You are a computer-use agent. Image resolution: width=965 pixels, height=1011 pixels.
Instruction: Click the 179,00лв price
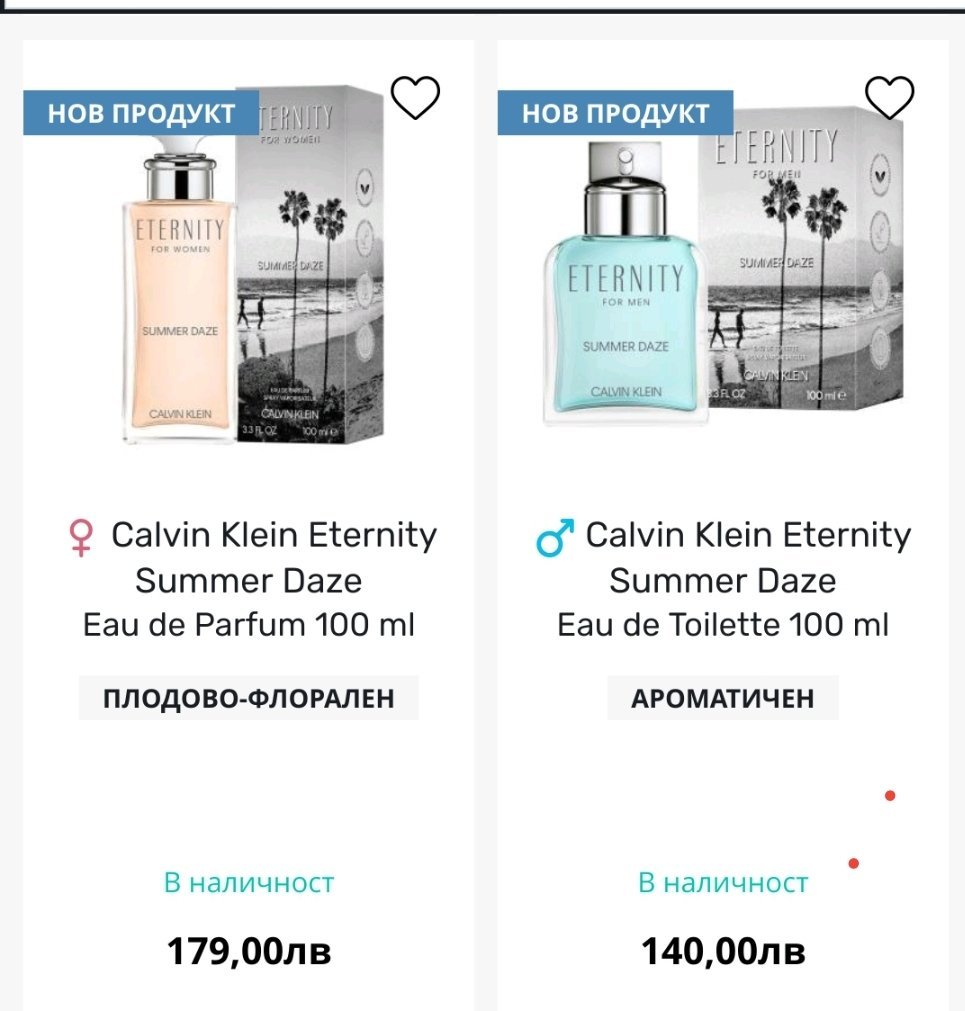pos(249,951)
